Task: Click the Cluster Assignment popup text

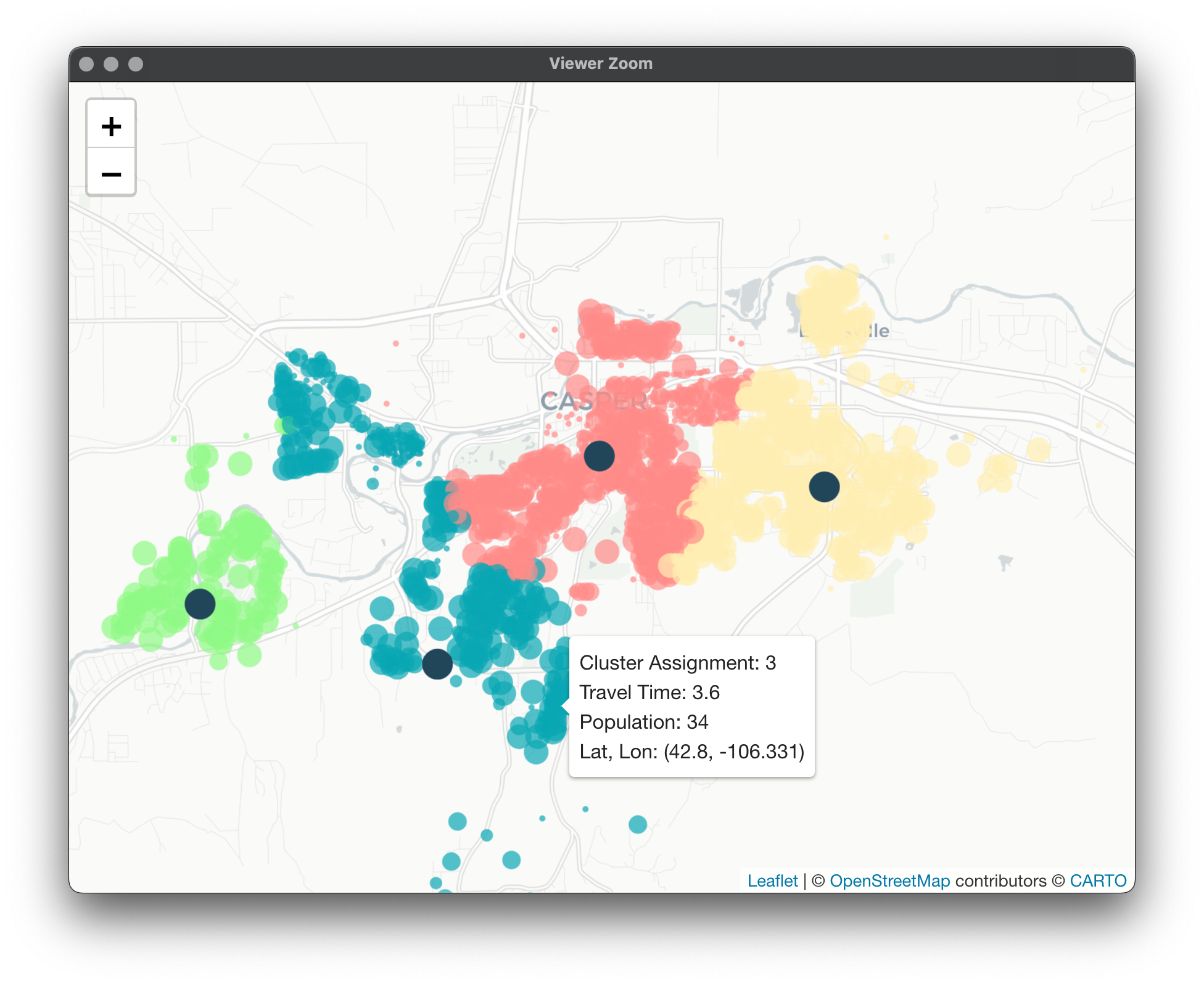Action: coord(677,663)
